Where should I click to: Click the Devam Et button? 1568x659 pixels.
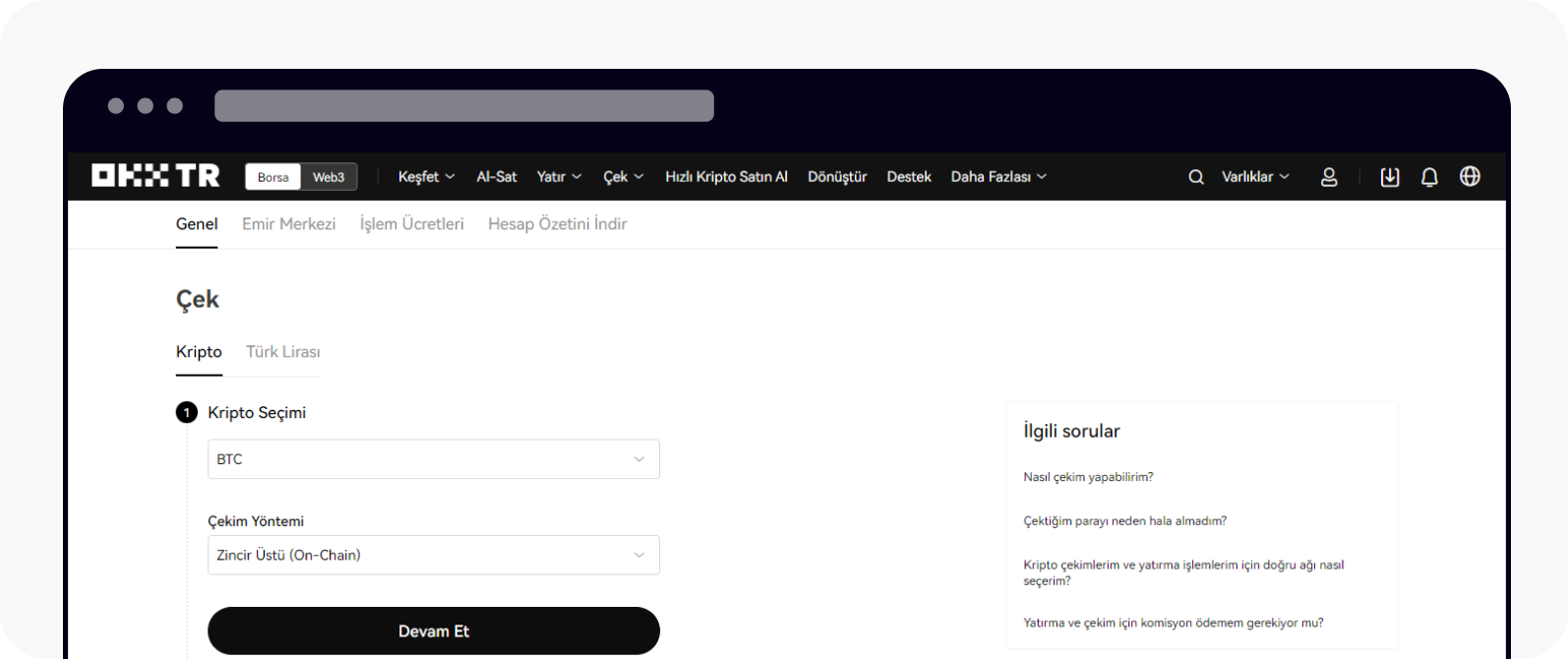(434, 631)
